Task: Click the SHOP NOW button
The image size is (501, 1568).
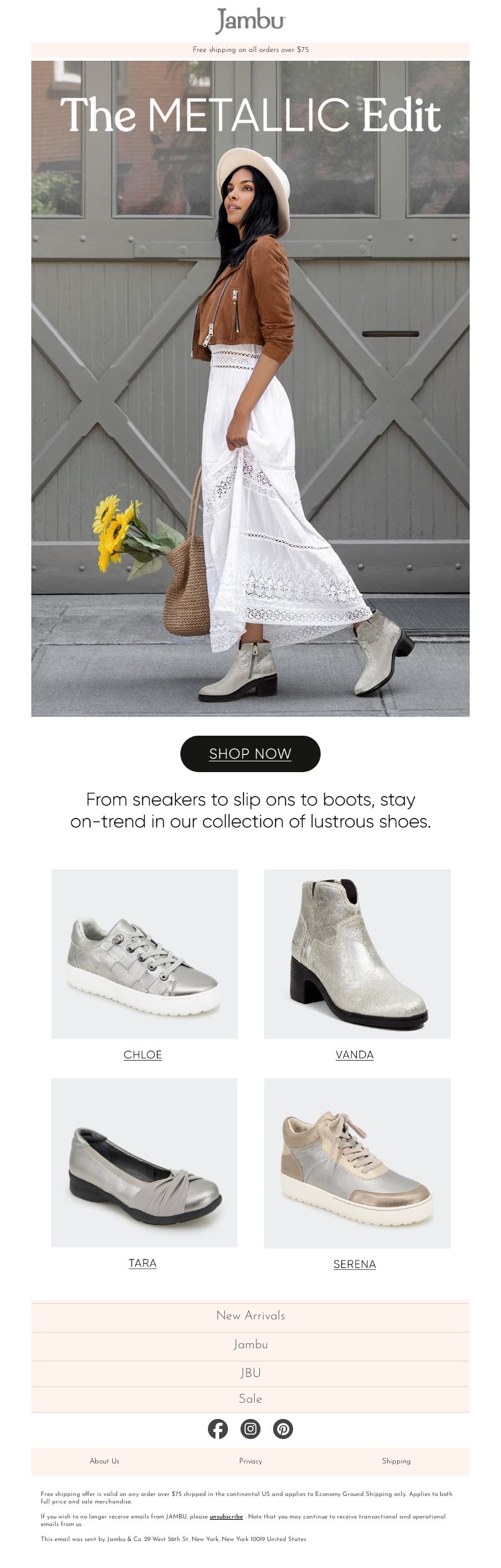Action: pyautogui.click(x=250, y=753)
